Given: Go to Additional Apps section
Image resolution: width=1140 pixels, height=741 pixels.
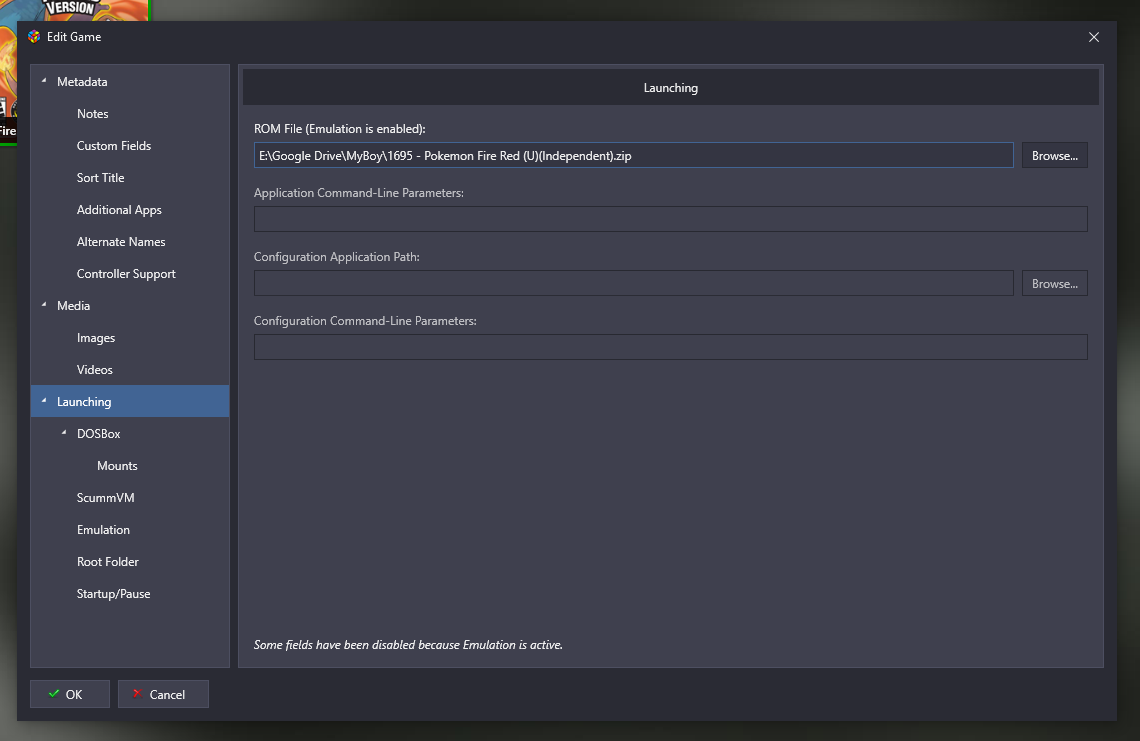Looking at the screenshot, I should [119, 210].
